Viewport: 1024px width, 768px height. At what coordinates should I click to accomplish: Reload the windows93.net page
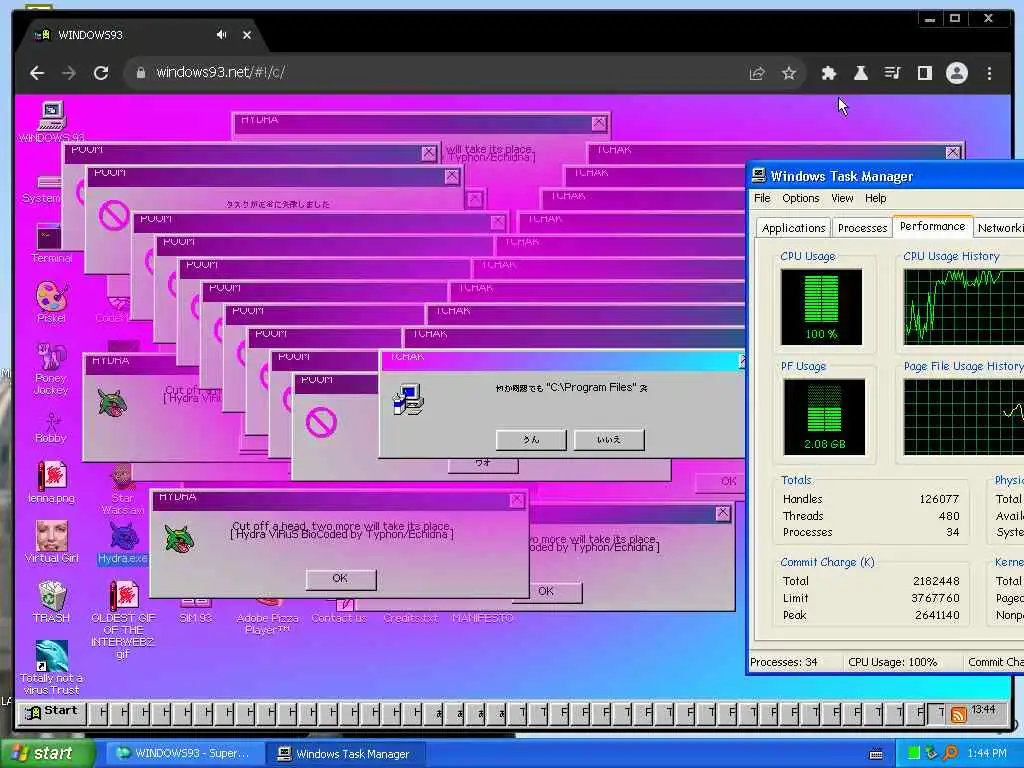click(x=101, y=73)
